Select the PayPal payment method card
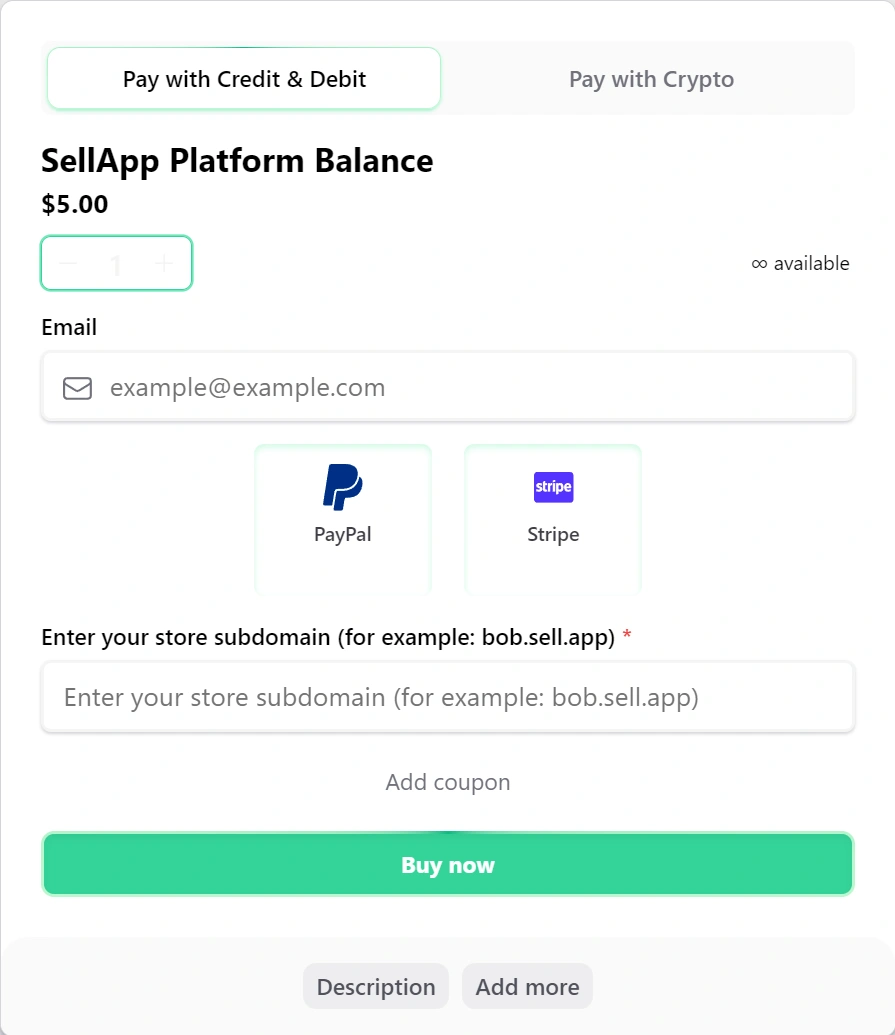Screen dimensions: 895x1035 tap(342, 518)
